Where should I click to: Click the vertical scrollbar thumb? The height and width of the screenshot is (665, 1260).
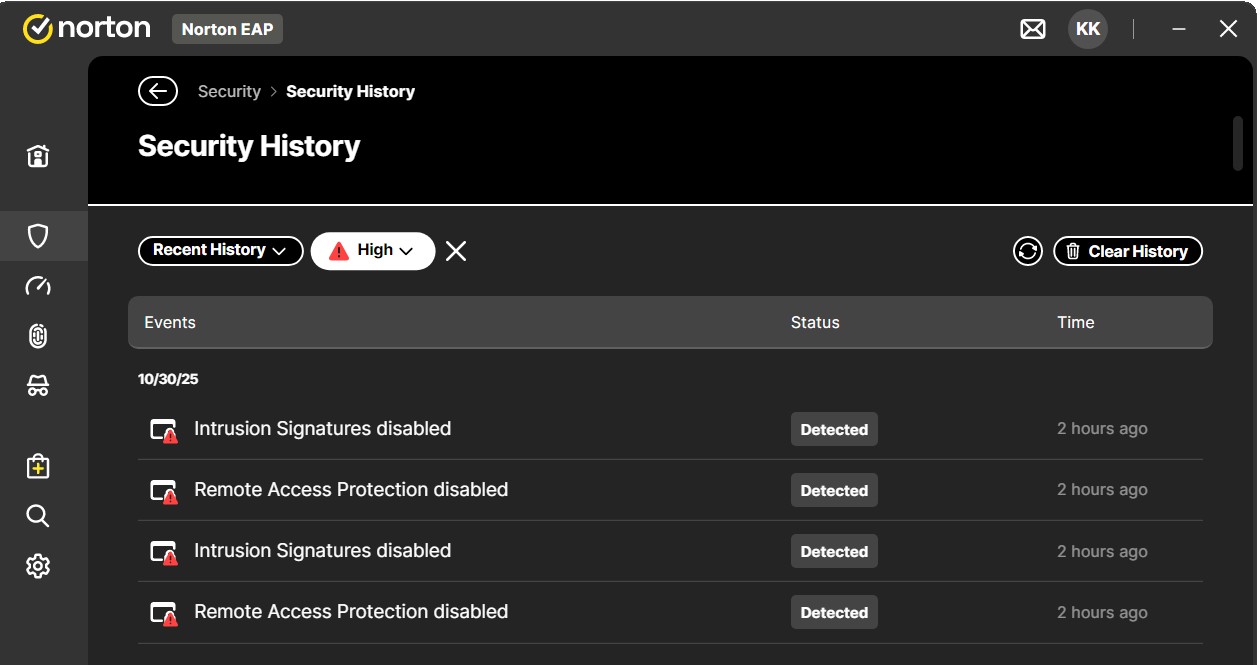(1238, 145)
